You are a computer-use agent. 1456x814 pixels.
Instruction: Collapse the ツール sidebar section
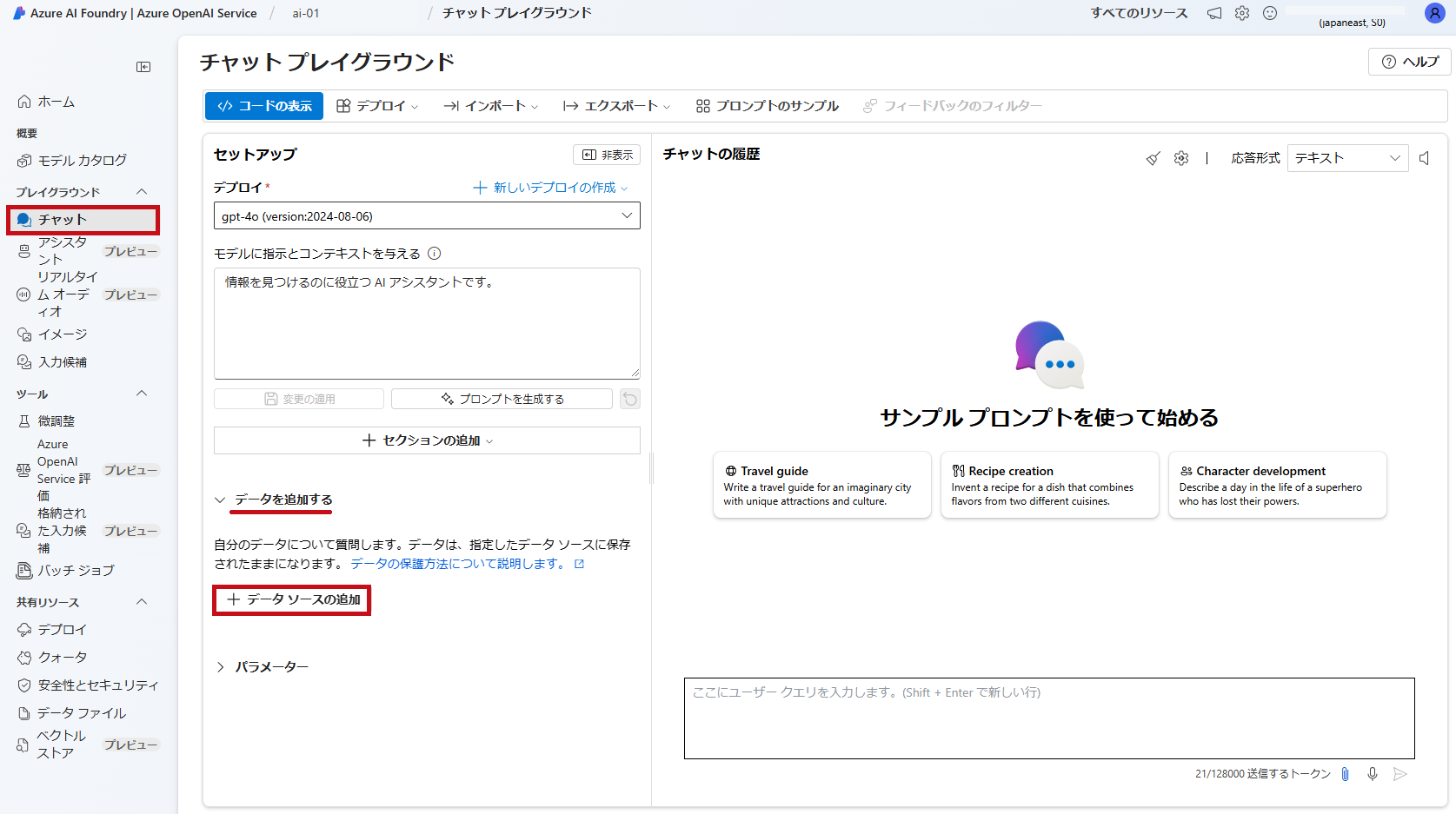tap(142, 394)
